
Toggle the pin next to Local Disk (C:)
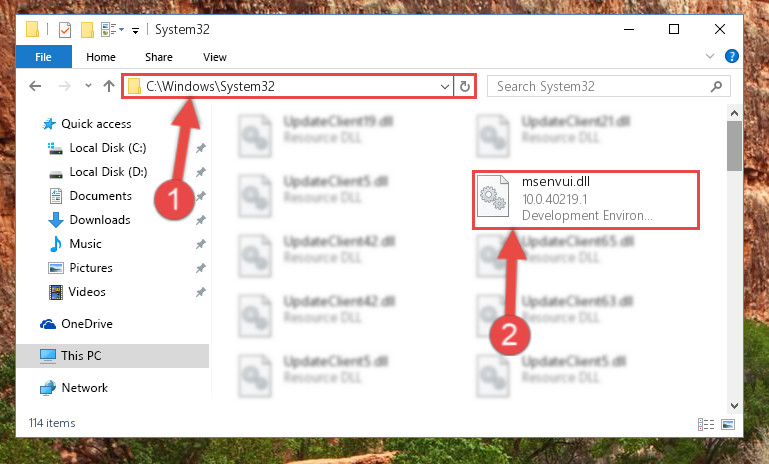(x=201, y=148)
